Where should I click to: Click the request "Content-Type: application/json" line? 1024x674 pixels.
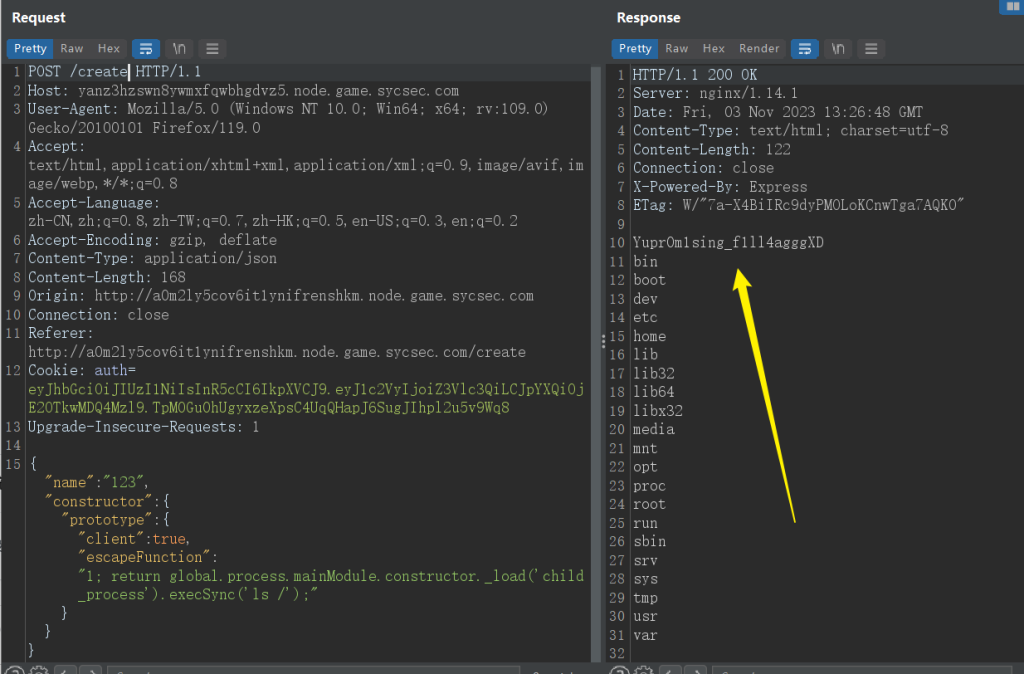(x=152, y=259)
